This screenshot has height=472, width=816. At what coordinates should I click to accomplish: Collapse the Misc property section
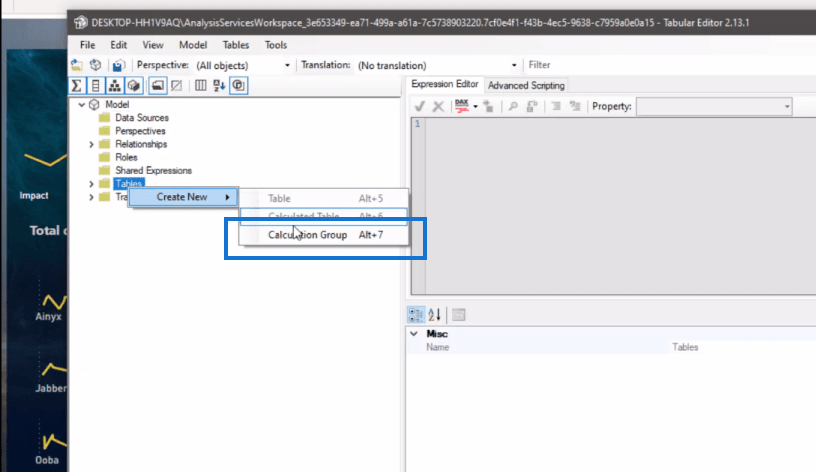pyautogui.click(x=414, y=334)
